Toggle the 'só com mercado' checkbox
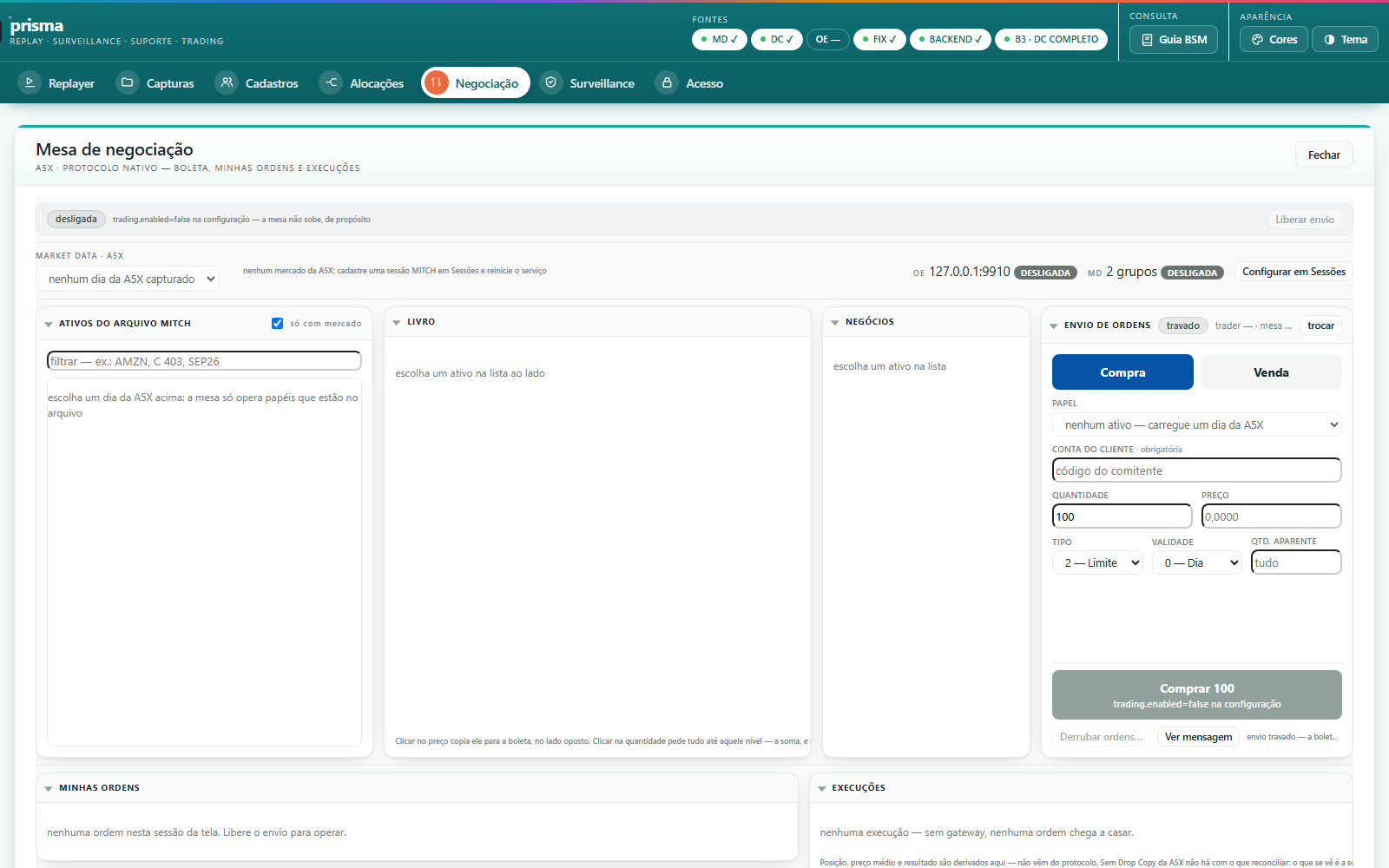Image resolution: width=1389 pixels, height=868 pixels. (277, 323)
